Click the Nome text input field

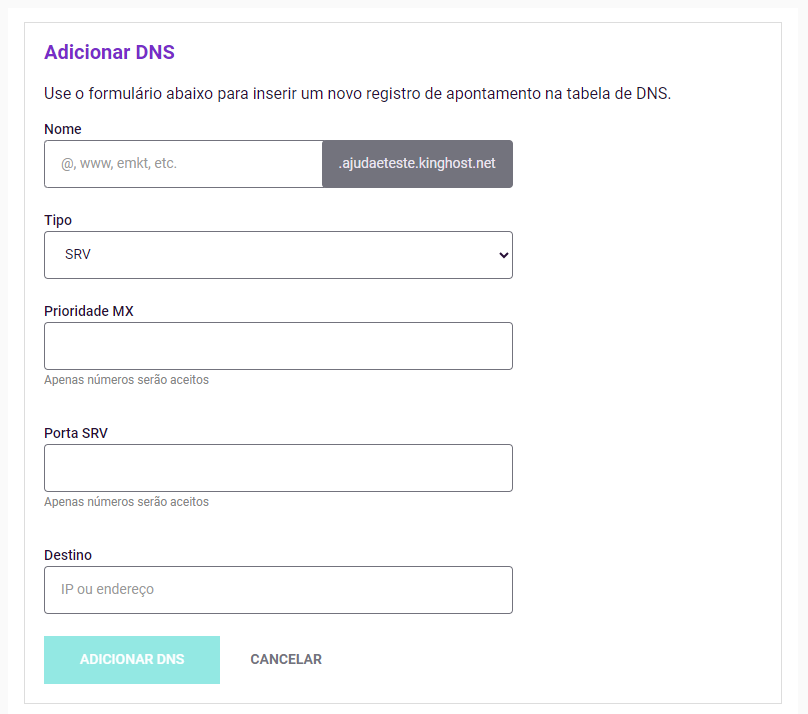pos(183,163)
